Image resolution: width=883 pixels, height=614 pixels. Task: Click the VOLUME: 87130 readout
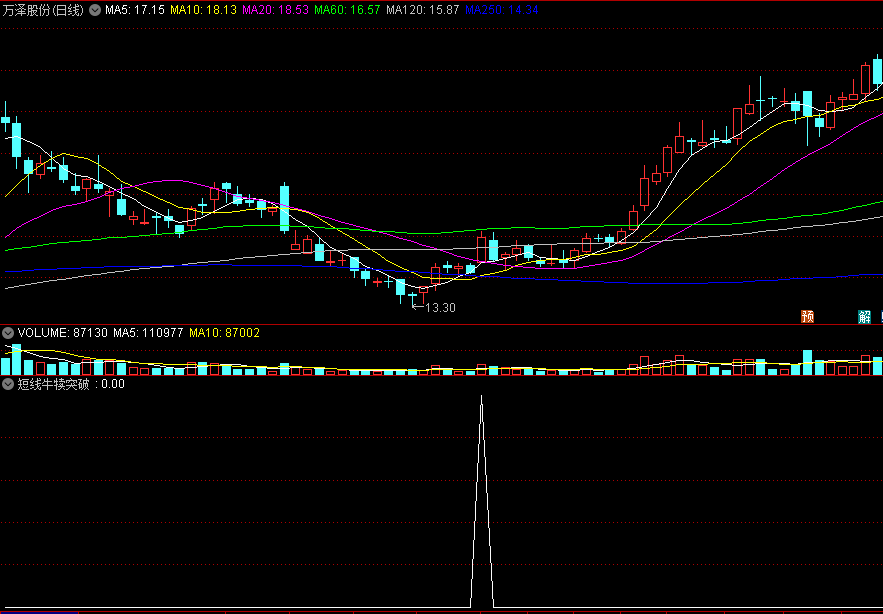(63, 333)
